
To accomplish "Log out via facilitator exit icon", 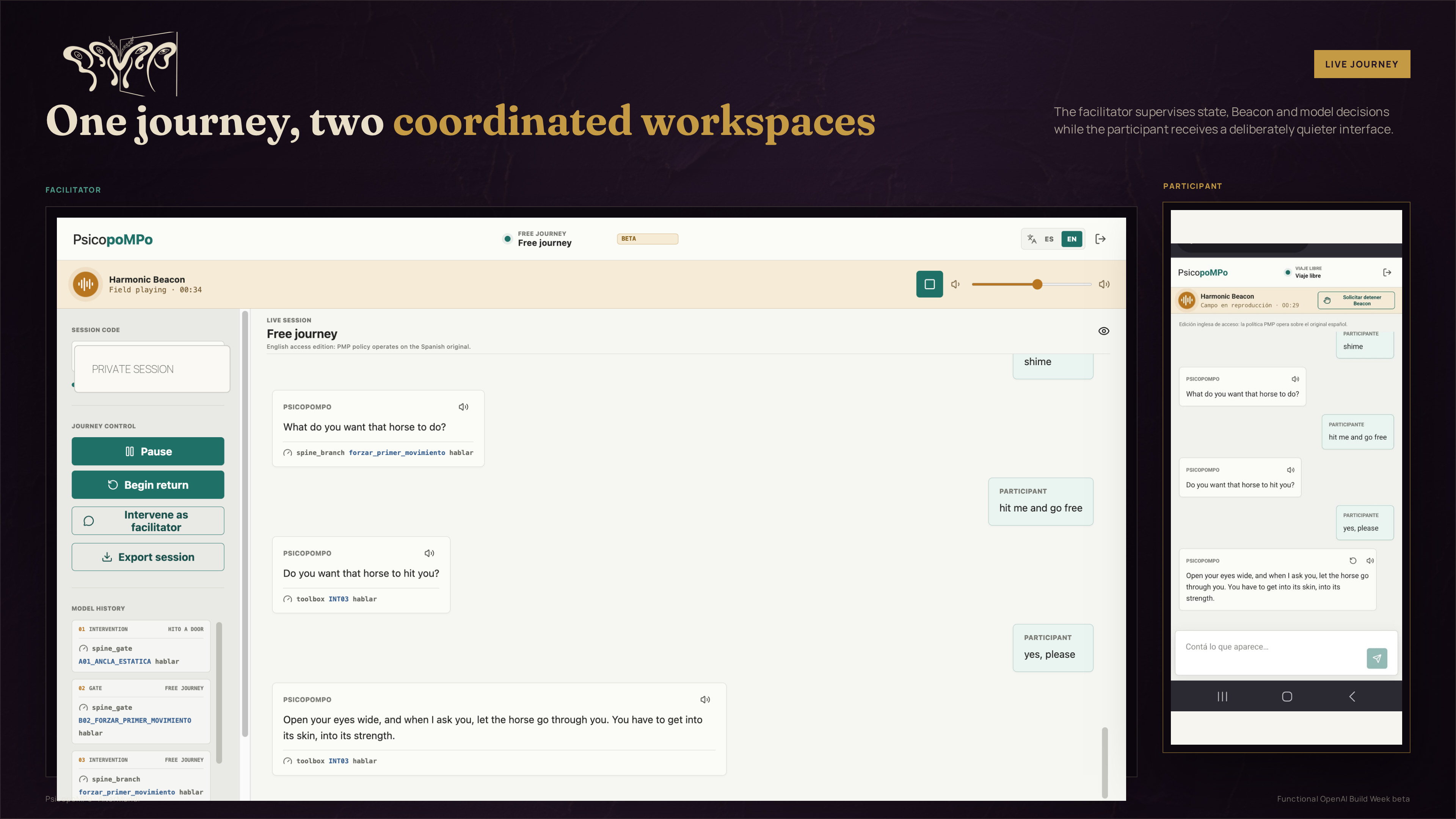I will tap(1100, 239).
